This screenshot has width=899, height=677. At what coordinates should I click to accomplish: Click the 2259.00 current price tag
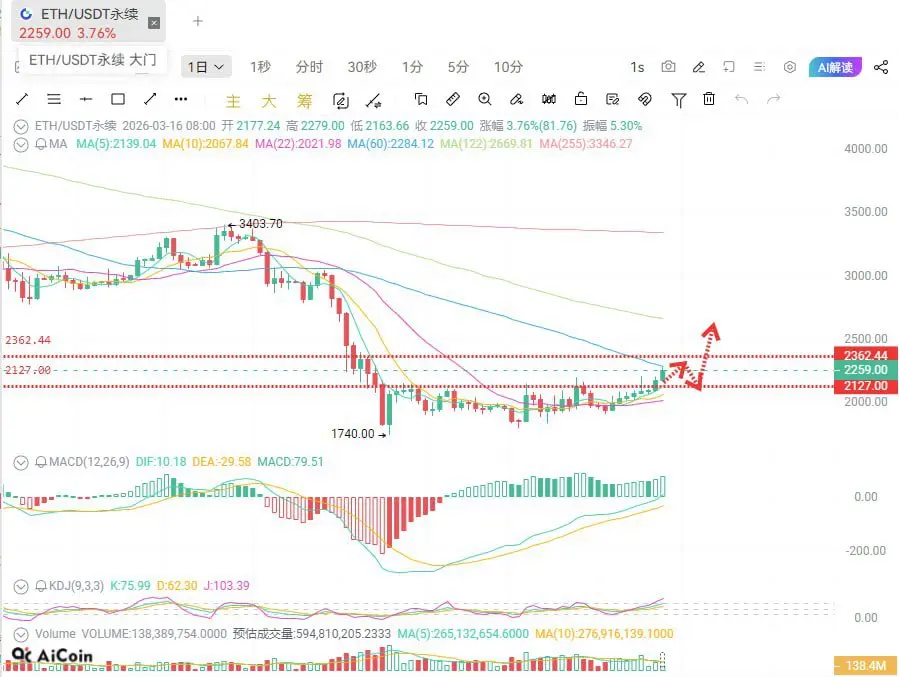[865, 370]
